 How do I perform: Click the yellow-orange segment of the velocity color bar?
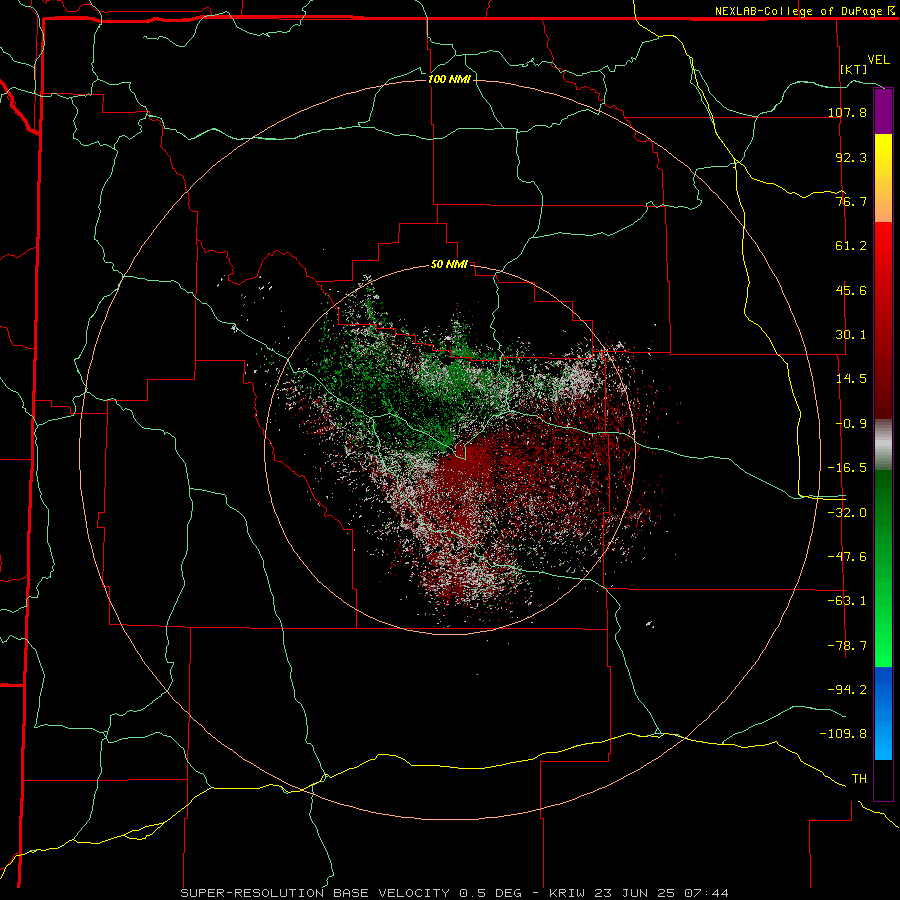pos(883,178)
